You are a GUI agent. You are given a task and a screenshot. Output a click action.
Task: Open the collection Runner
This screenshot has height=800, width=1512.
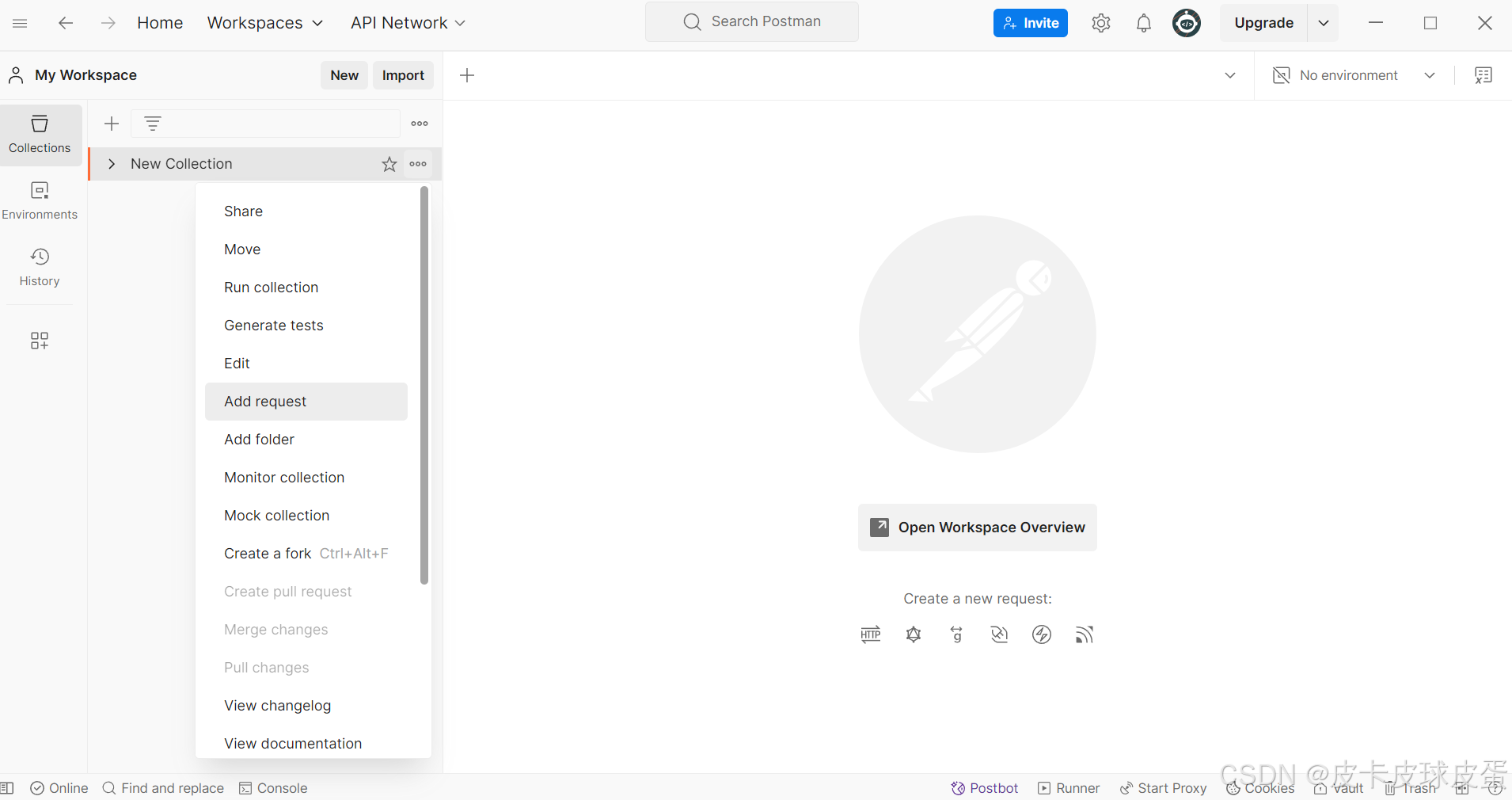pyautogui.click(x=1069, y=788)
